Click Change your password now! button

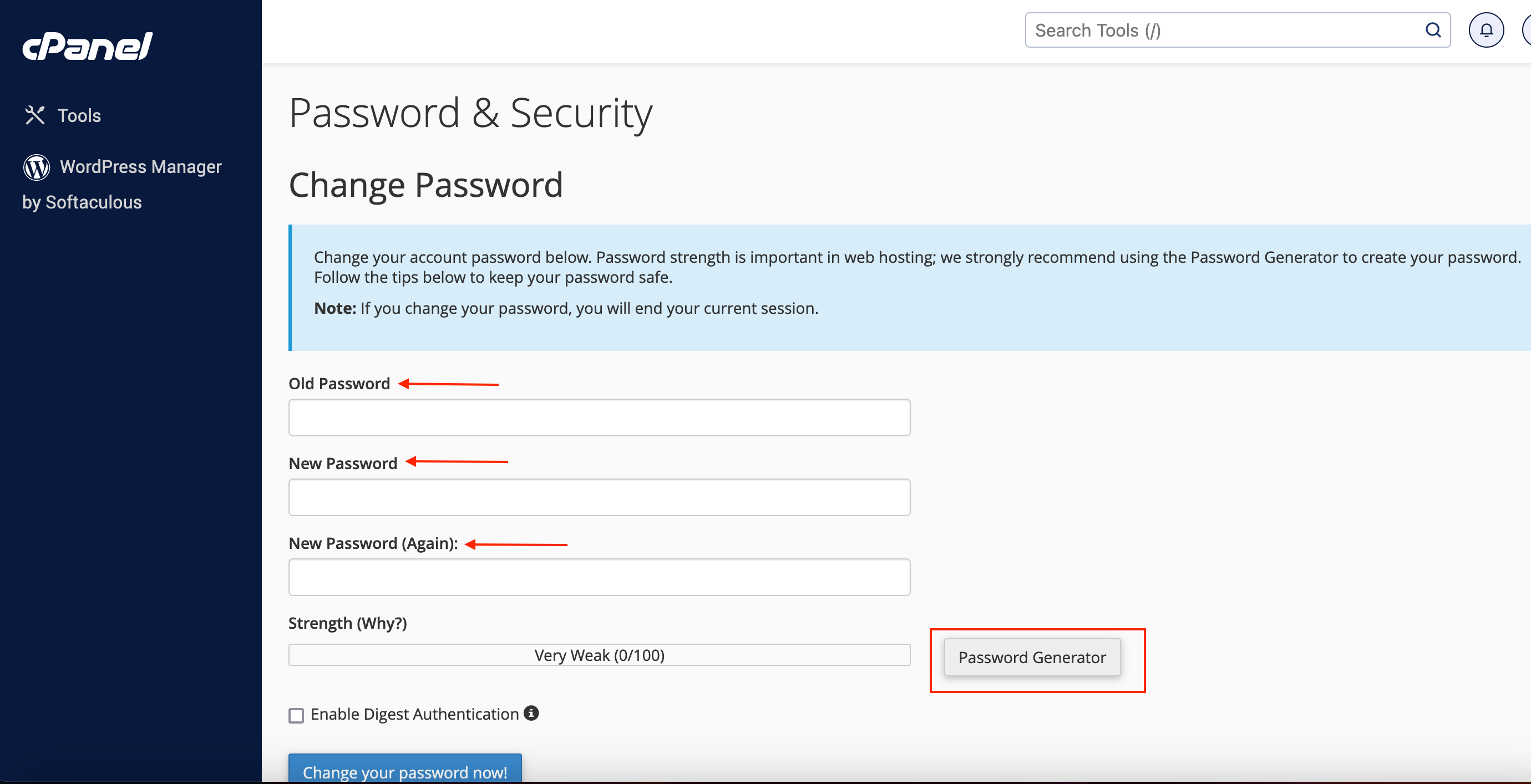(405, 768)
